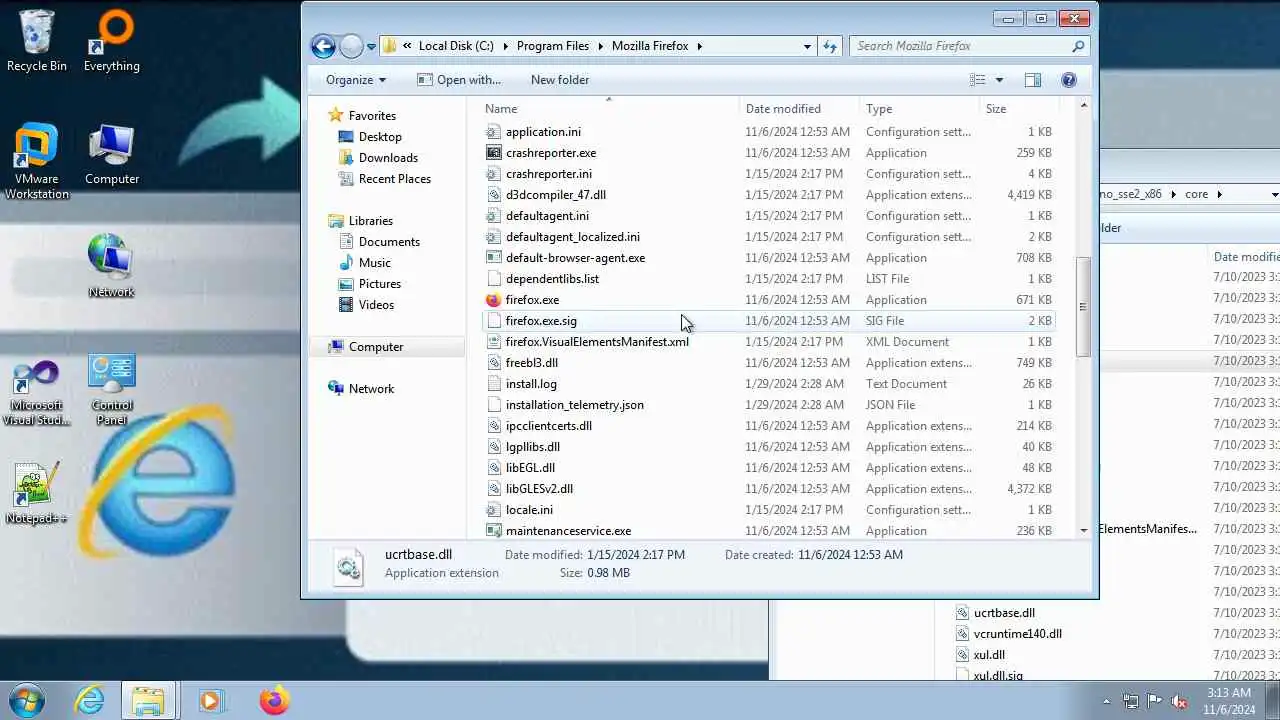The width and height of the screenshot is (1280, 720).
Task: Expand the Program Files breadcrumb arrow
Action: 601,46
